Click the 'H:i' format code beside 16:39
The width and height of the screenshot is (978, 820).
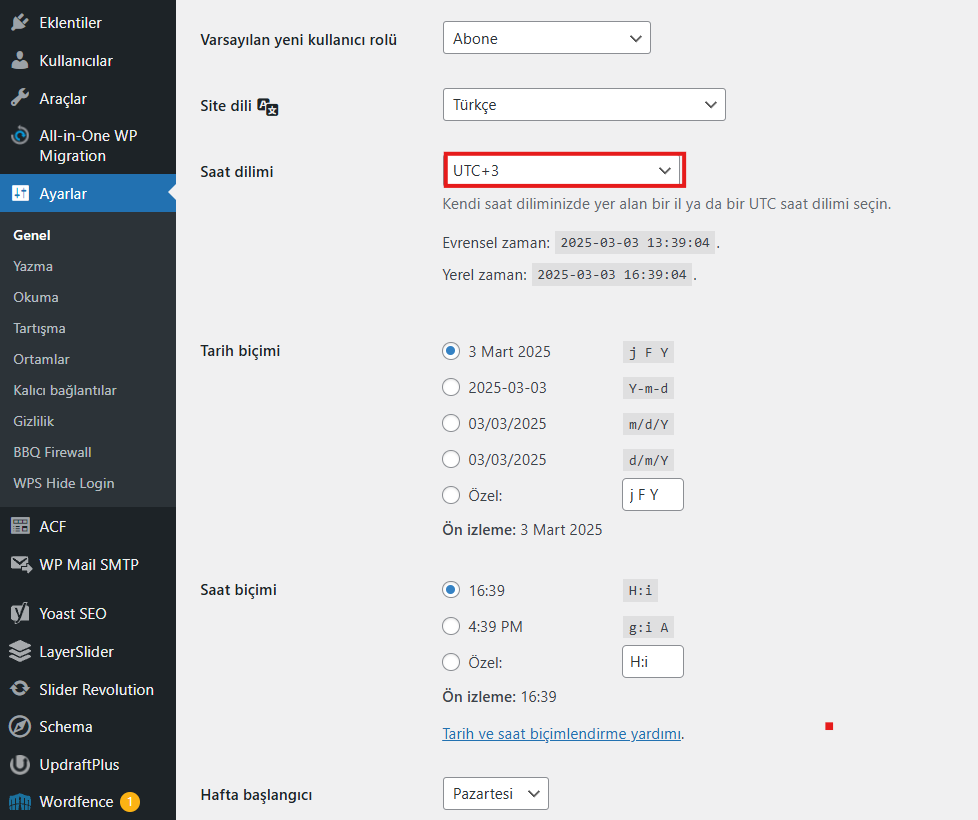(640, 591)
